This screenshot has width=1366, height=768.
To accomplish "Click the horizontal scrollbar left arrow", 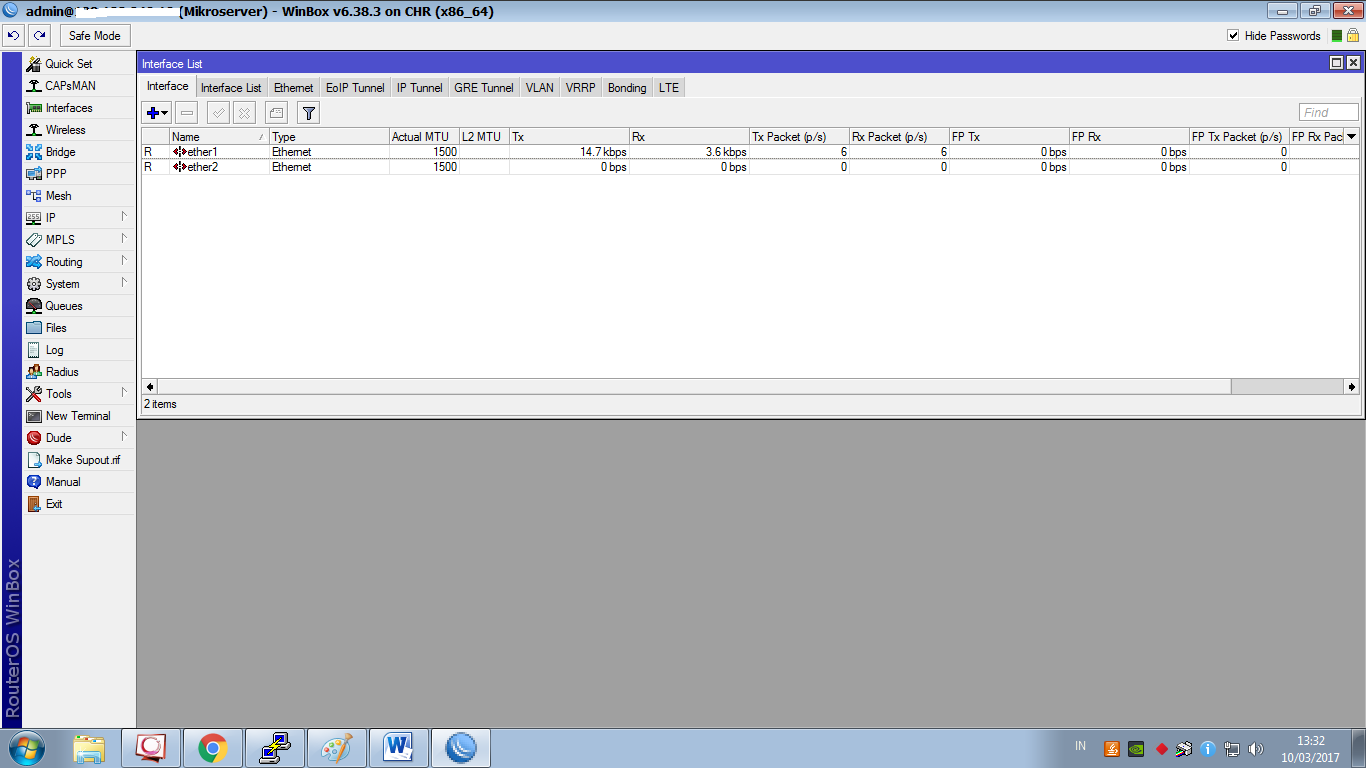I will (150, 386).
